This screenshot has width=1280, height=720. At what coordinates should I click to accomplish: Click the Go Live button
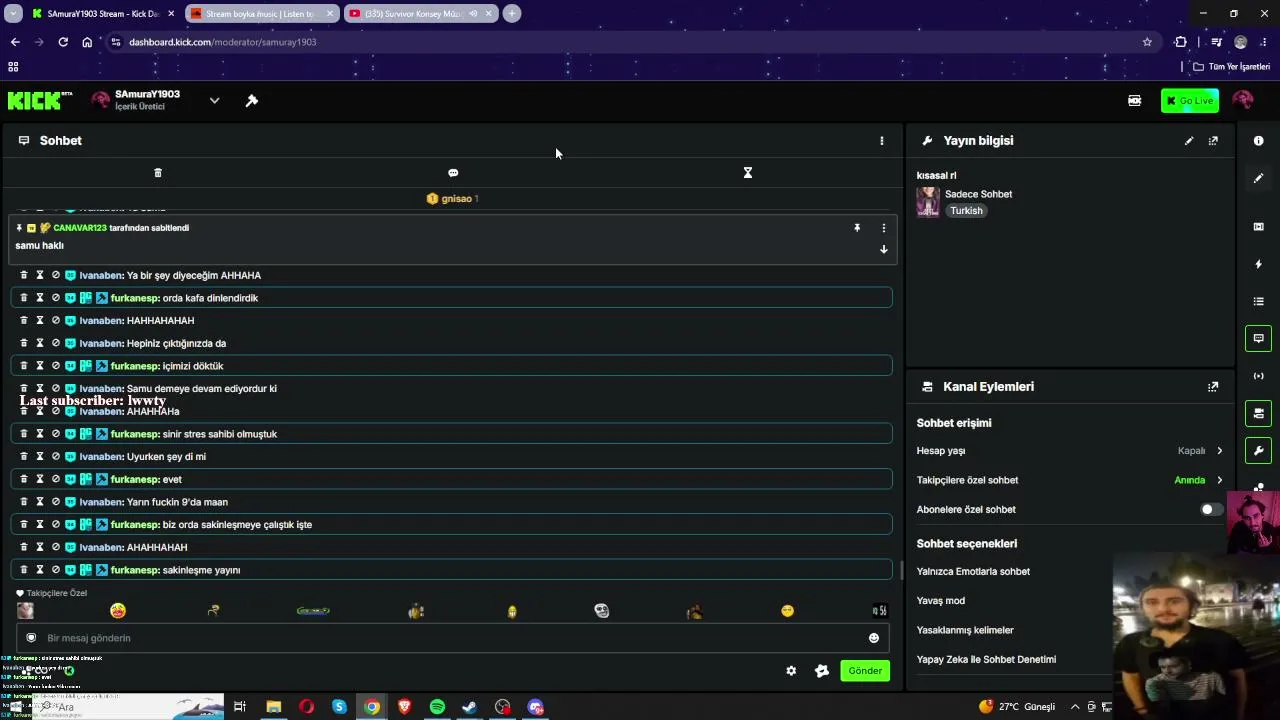(x=1190, y=100)
